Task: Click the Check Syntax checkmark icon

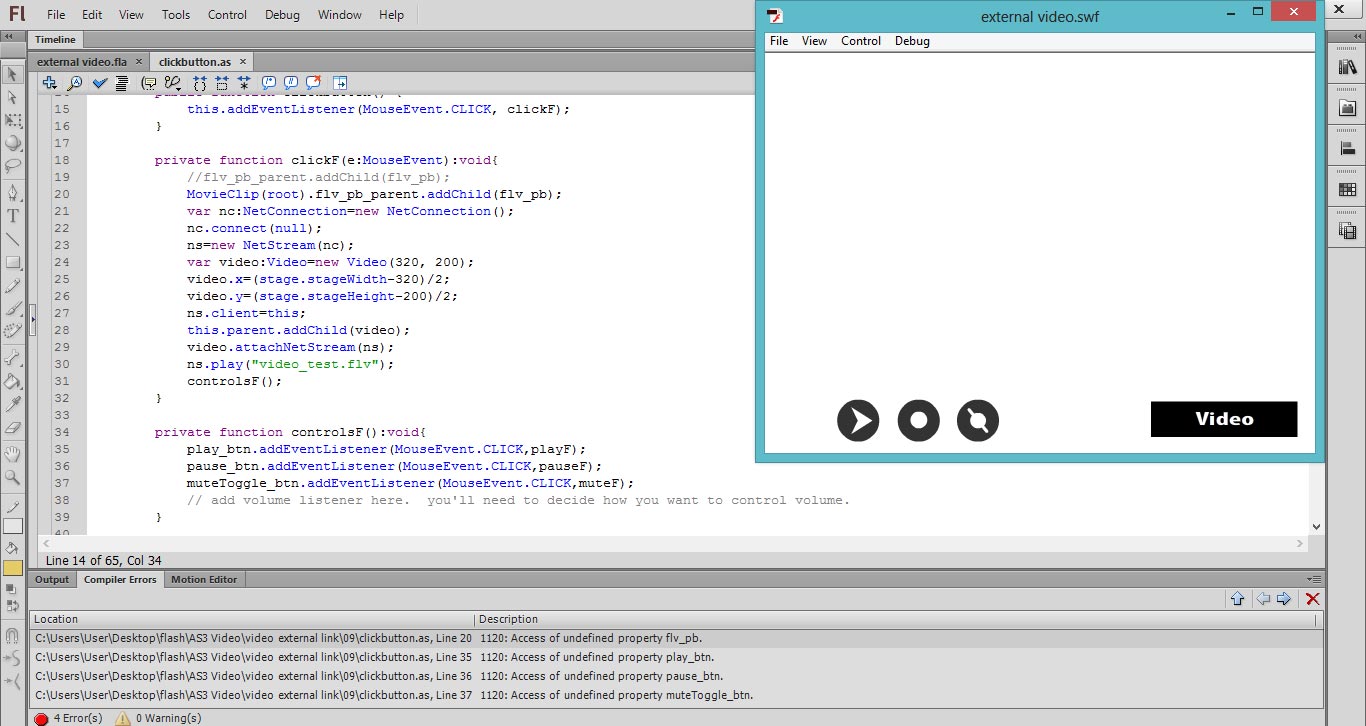Action: tap(100, 83)
